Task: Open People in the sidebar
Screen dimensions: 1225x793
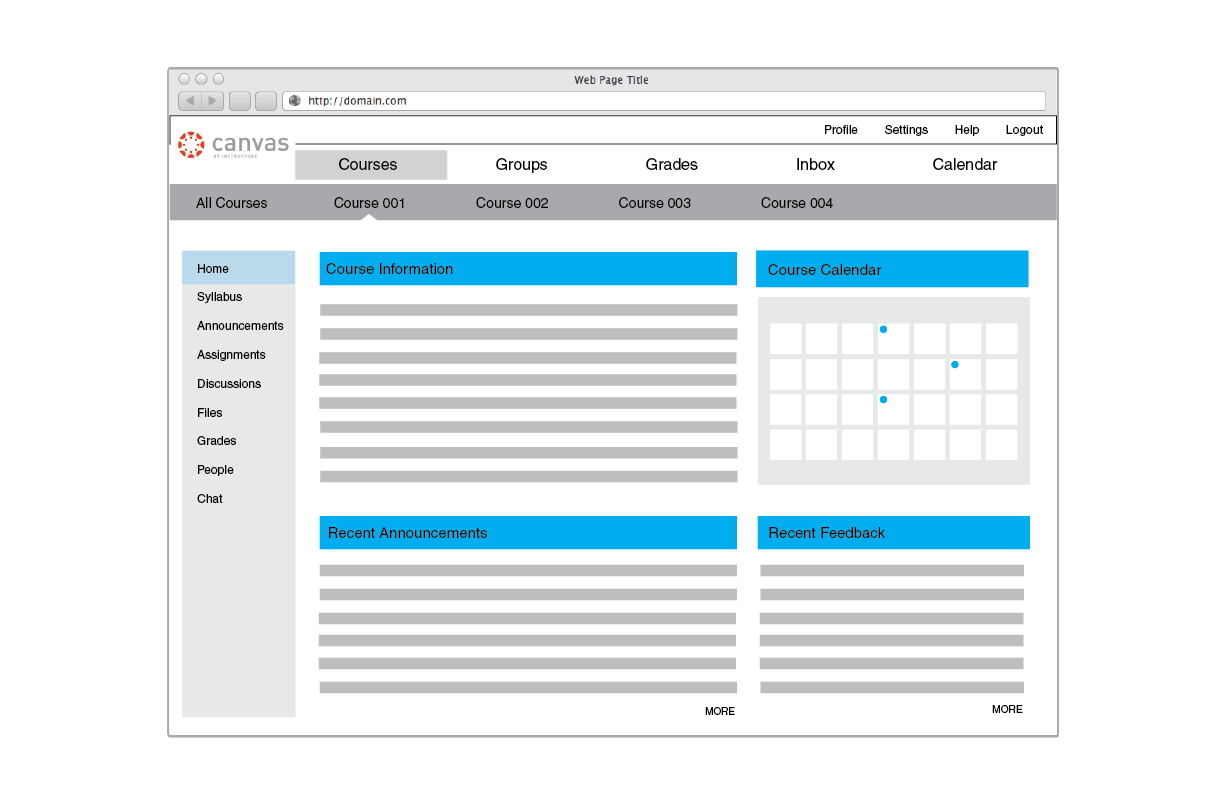Action: click(x=215, y=470)
